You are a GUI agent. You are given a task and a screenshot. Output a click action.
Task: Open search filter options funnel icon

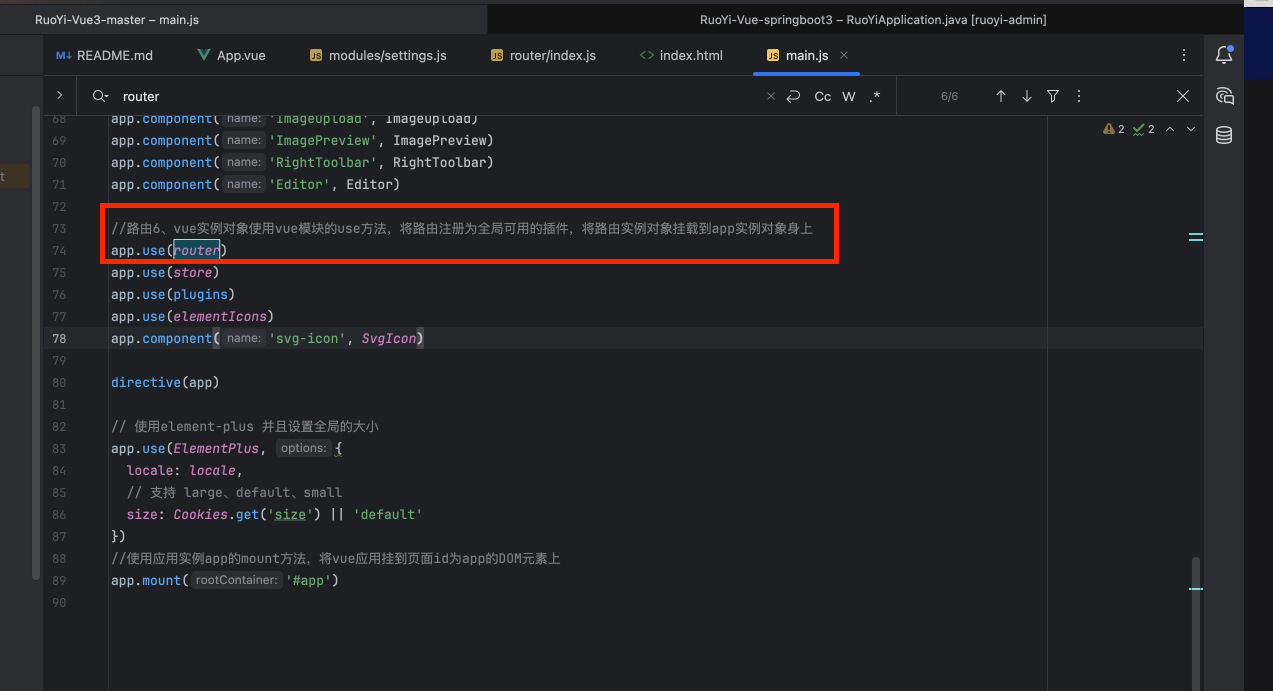pyautogui.click(x=1052, y=96)
